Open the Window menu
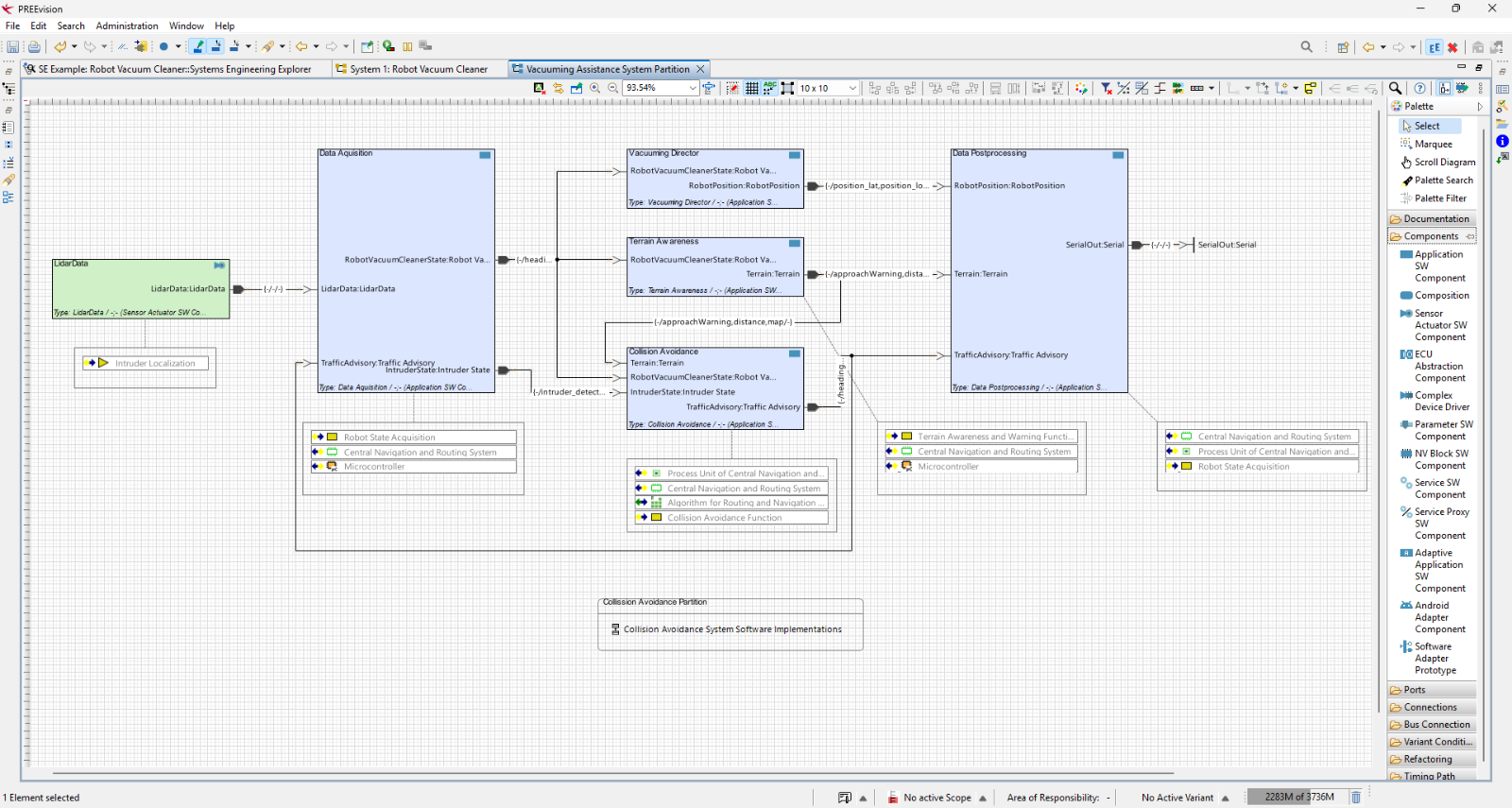This screenshot has height=808, width=1512. 186,26
